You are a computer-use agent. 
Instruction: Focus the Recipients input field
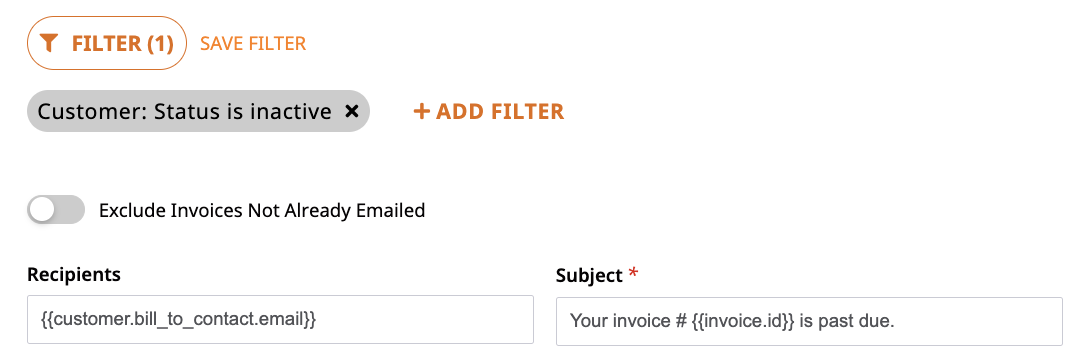280,319
